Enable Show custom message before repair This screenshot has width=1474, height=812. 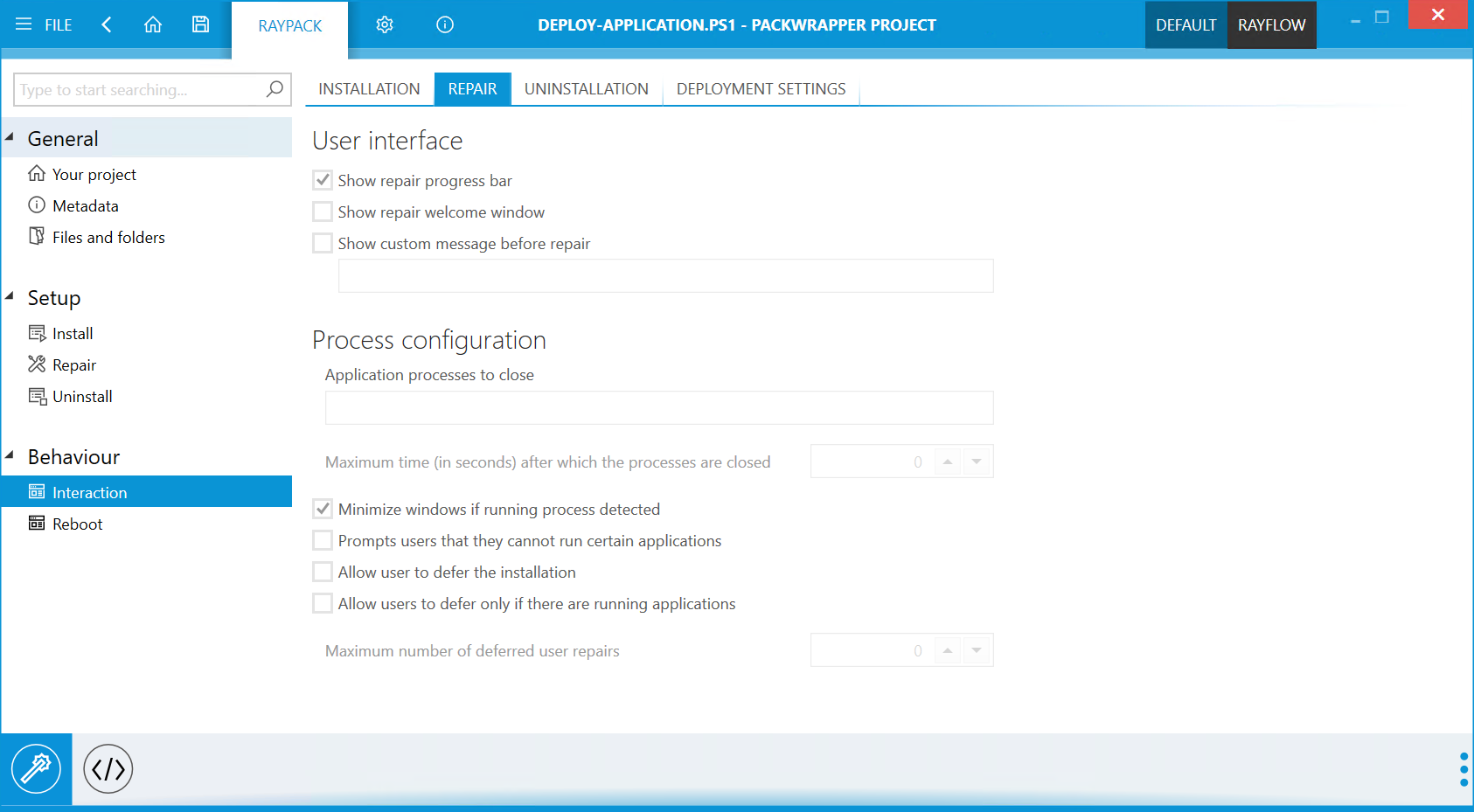[322, 243]
